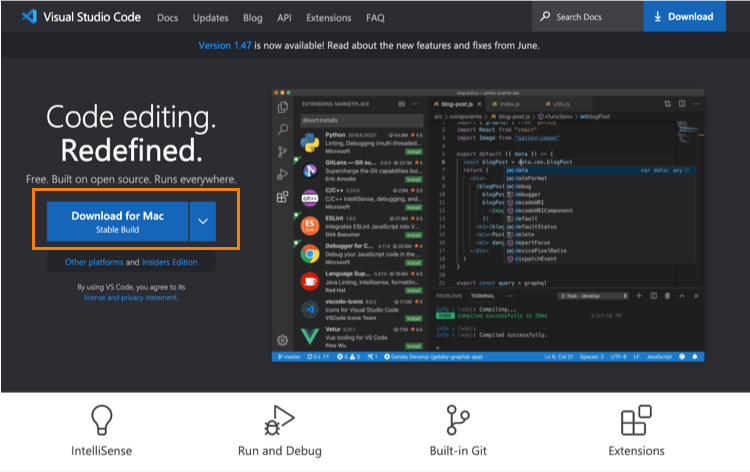Click JavaScript language mode in status bar
750x472 pixels.
[x=659, y=357]
